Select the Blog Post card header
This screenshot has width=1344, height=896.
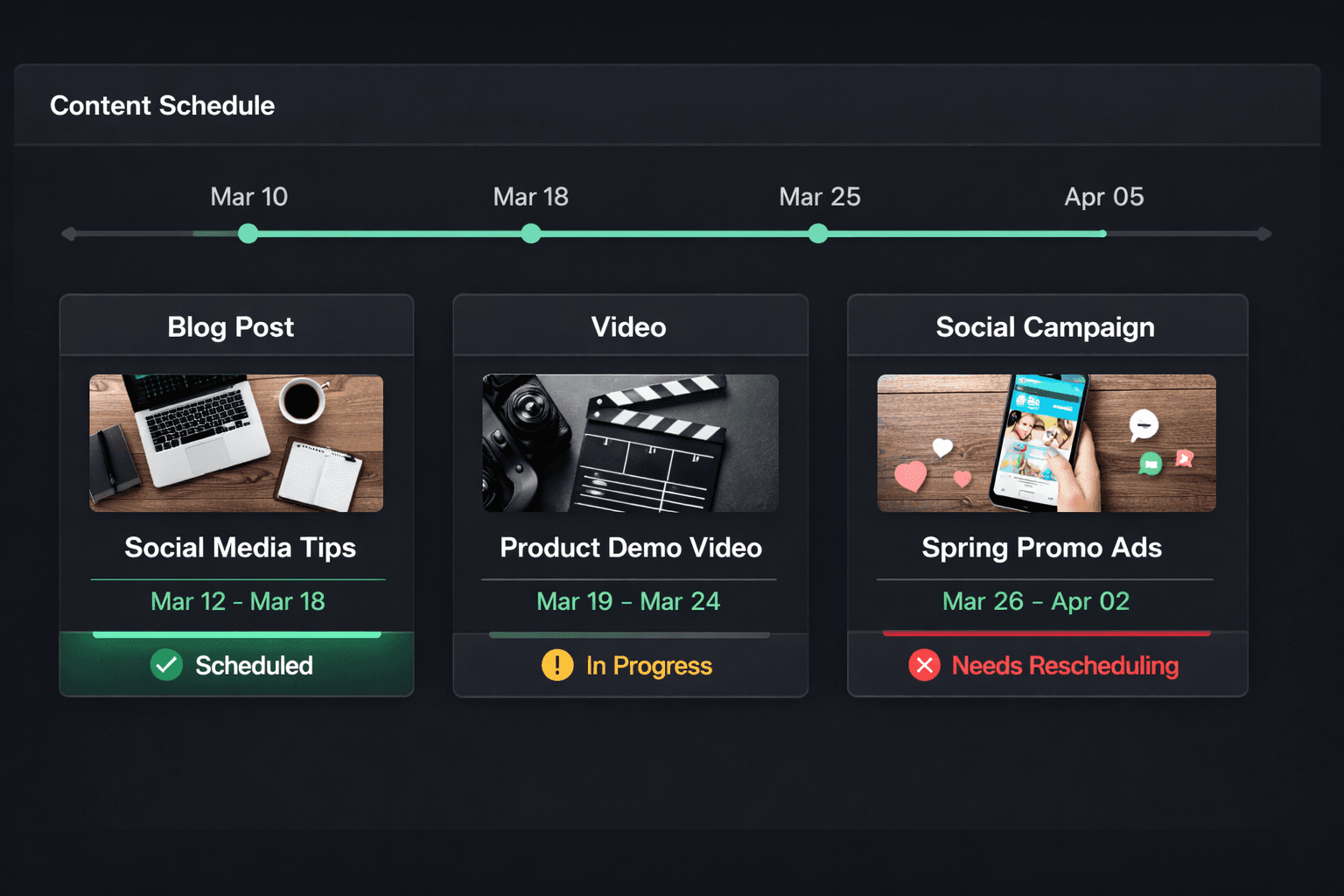[231, 326]
